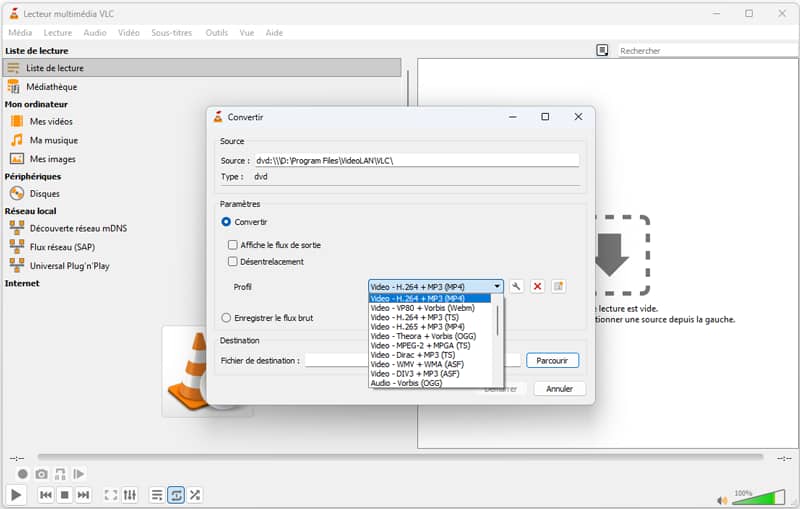This screenshot has width=800, height=509.
Task: Collapse the Profil dropdown arrow
Action: [x=497, y=286]
